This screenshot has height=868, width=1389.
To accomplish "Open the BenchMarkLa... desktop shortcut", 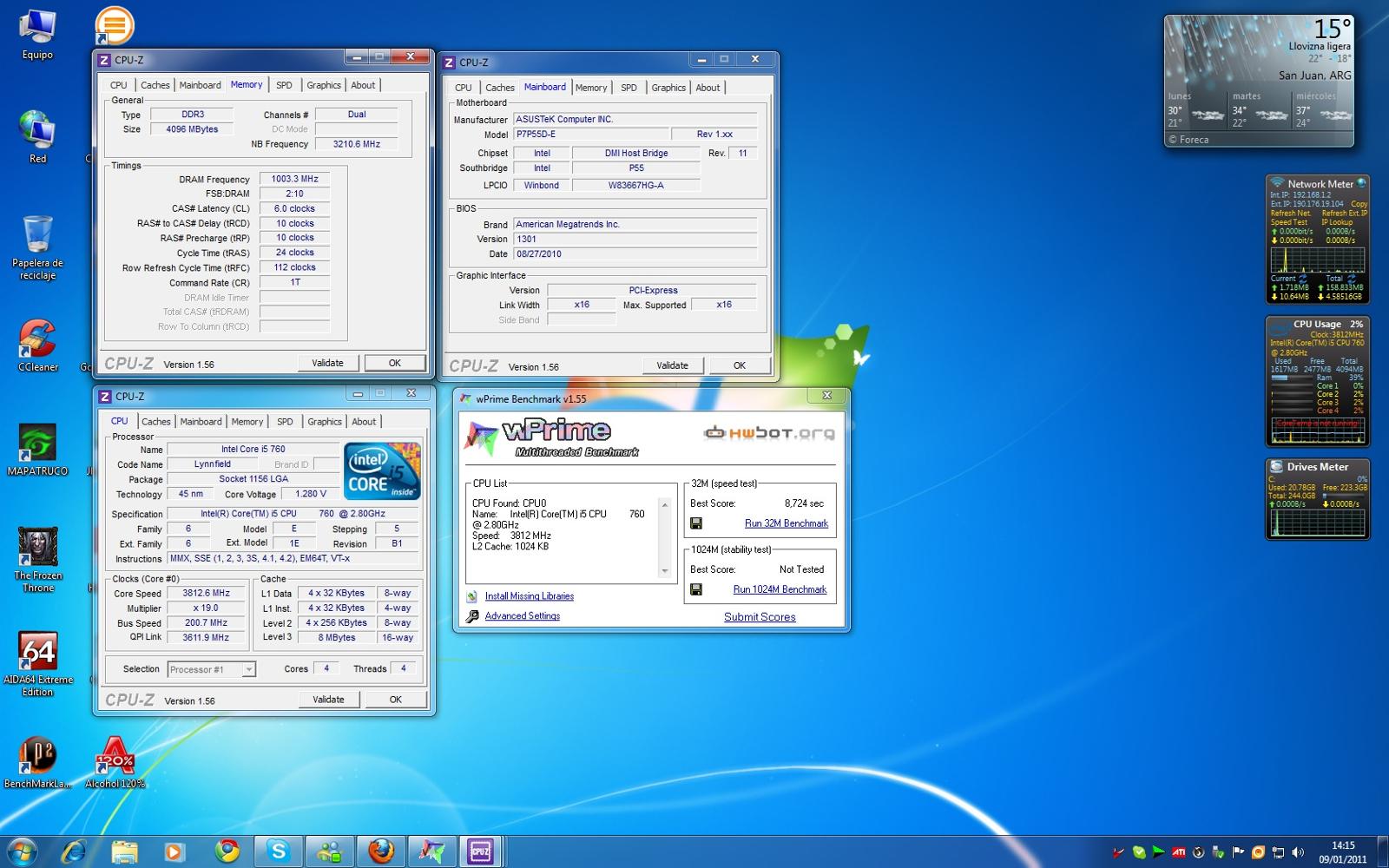I will (37, 761).
